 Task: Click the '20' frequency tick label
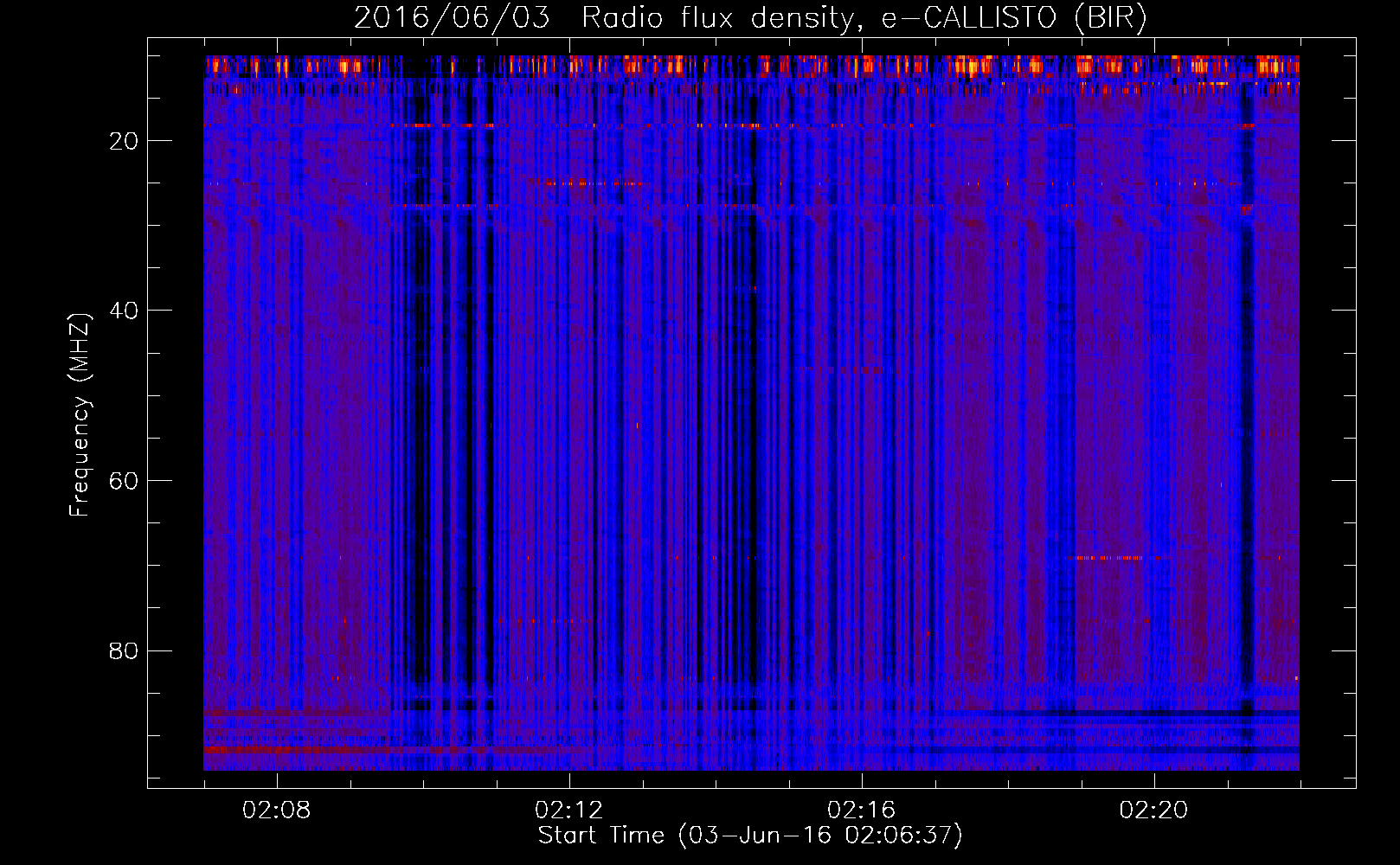[125, 141]
